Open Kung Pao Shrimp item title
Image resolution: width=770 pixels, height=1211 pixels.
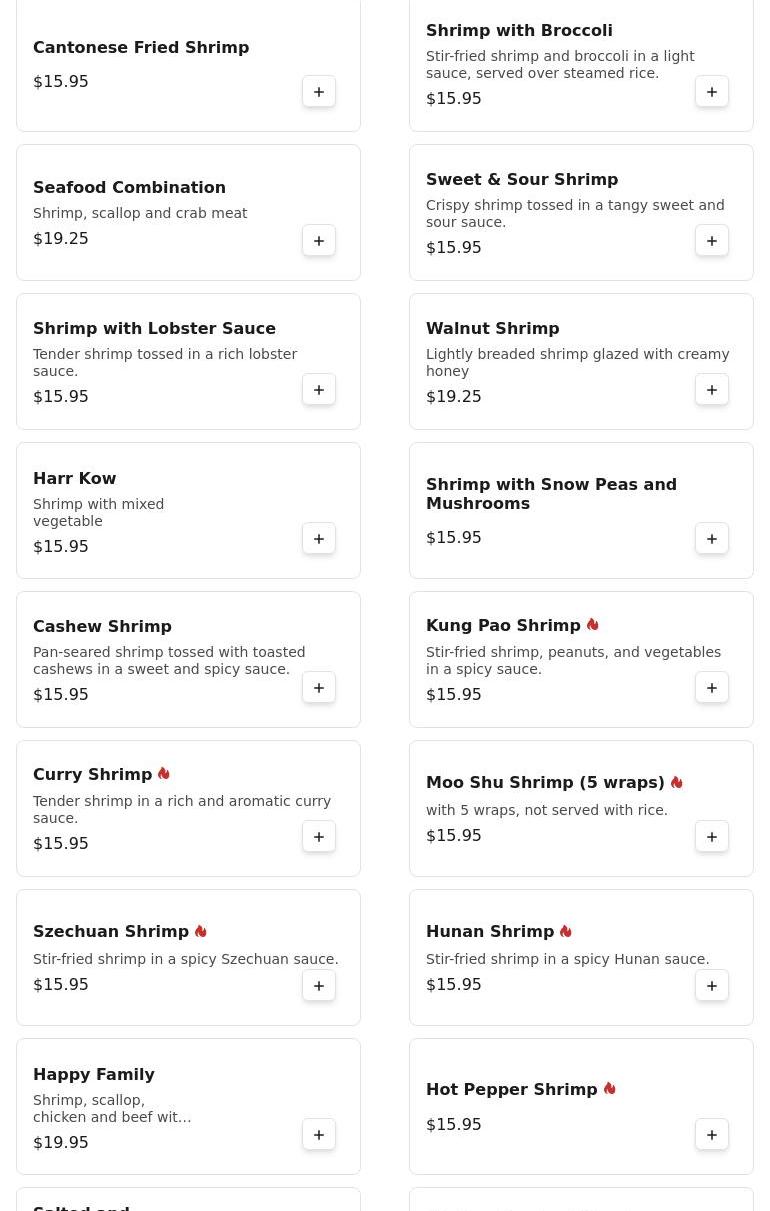point(503,626)
